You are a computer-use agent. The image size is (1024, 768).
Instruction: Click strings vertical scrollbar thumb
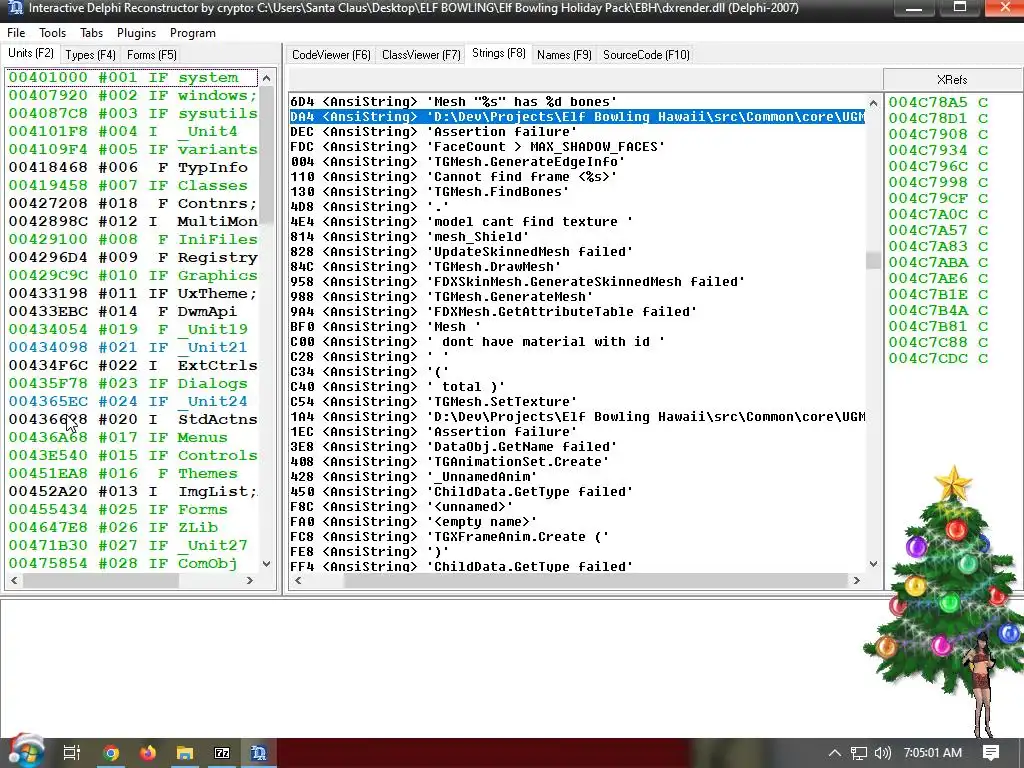click(x=873, y=261)
